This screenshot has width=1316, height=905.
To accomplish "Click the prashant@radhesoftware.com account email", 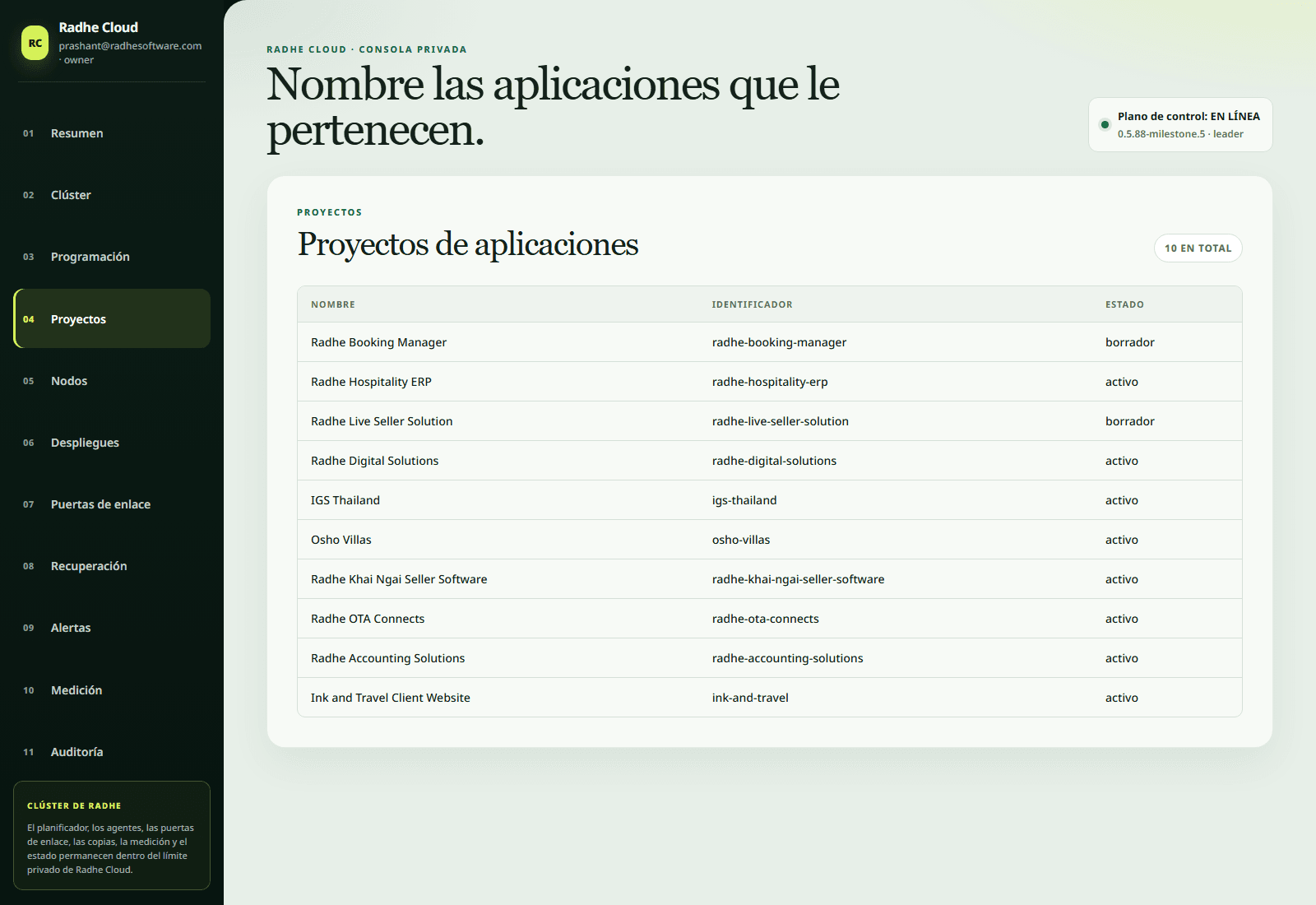I will pyautogui.click(x=130, y=46).
